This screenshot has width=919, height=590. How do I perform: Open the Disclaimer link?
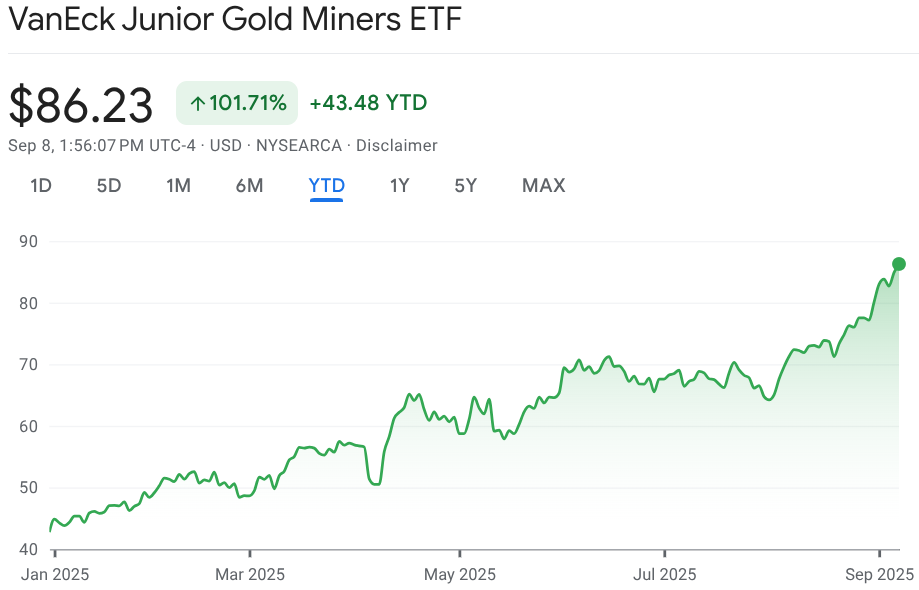click(397, 145)
